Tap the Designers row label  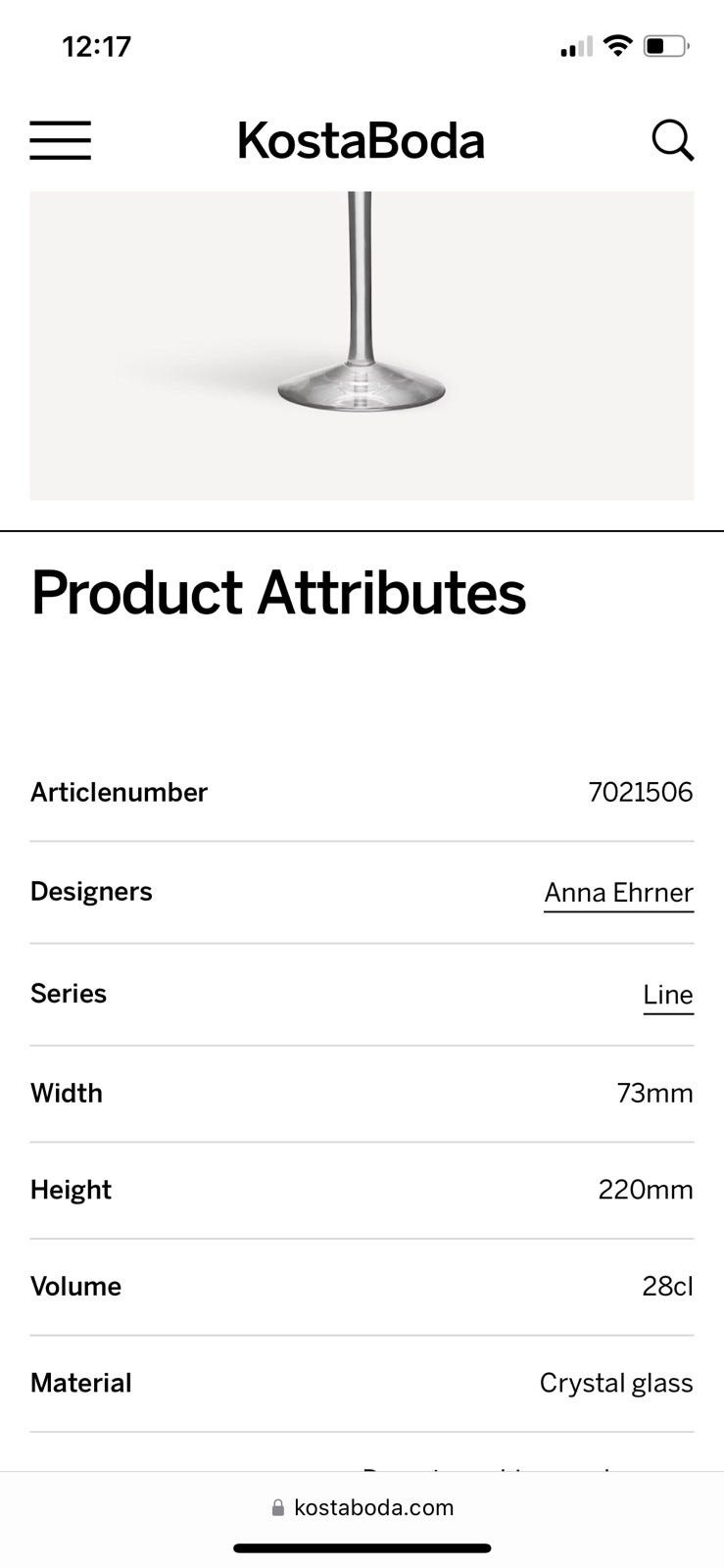91,891
